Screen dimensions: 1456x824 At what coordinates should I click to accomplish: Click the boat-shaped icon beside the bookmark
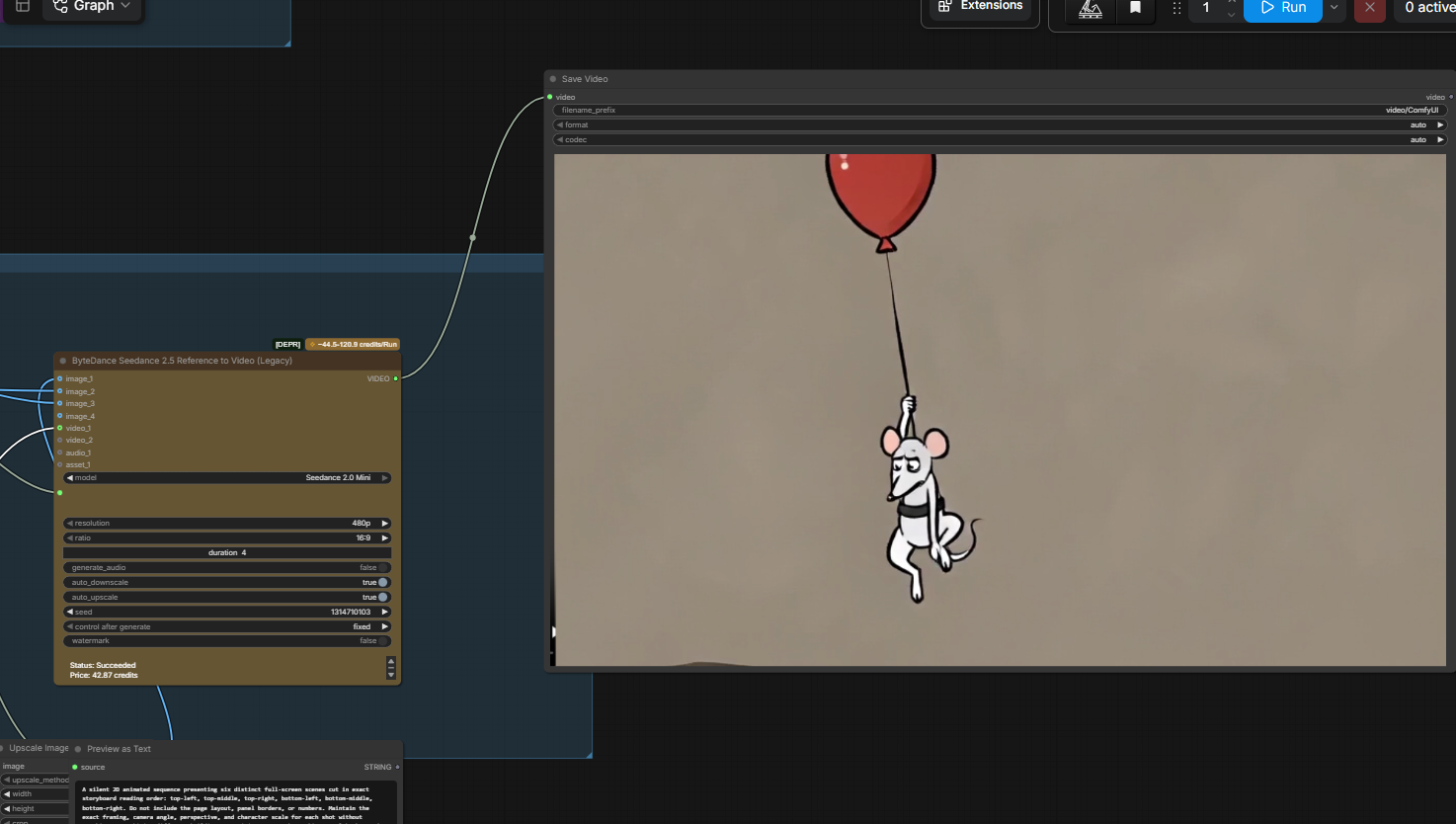coord(1091,8)
